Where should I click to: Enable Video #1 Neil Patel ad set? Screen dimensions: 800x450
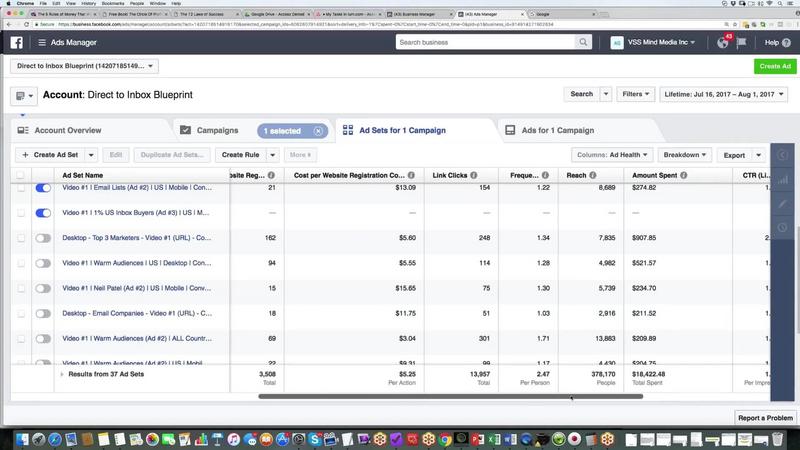point(43,288)
